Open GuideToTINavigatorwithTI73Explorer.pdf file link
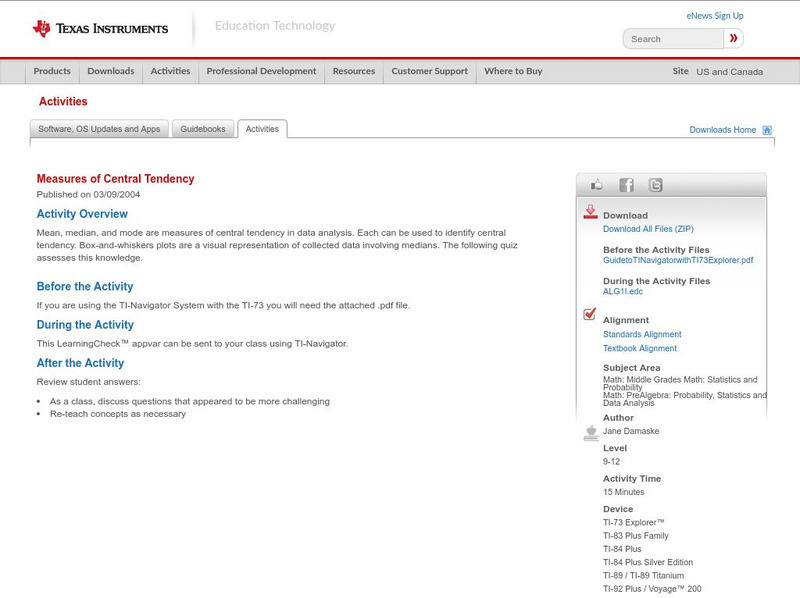800x598 pixels. pos(678,260)
